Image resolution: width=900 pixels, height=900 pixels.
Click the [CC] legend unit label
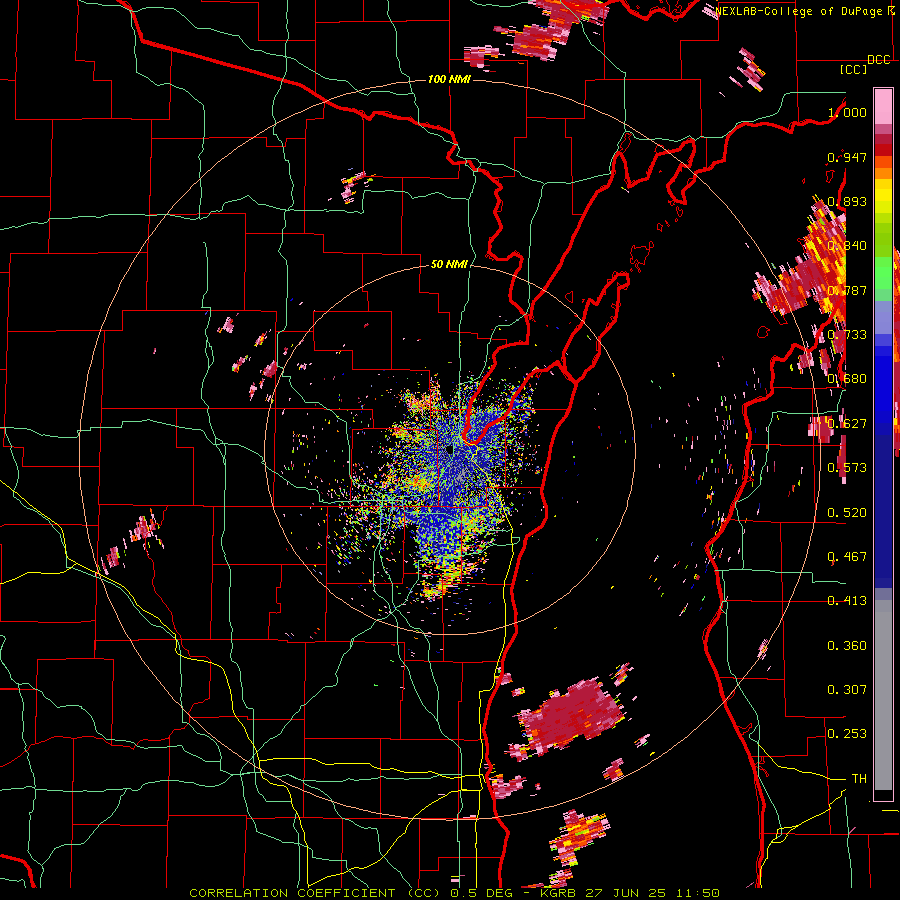point(854,69)
